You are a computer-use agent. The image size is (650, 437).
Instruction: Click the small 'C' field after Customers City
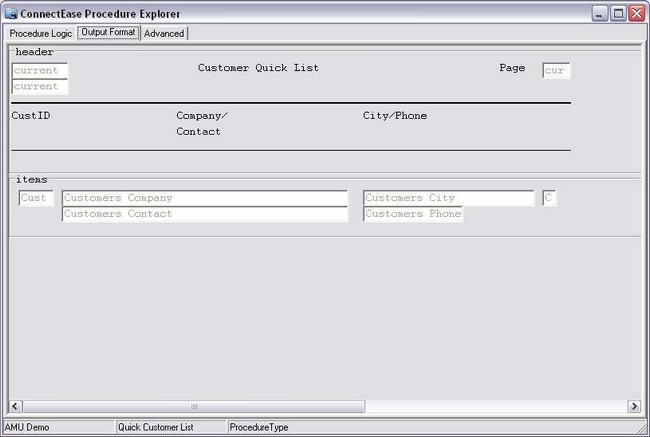[x=549, y=198]
